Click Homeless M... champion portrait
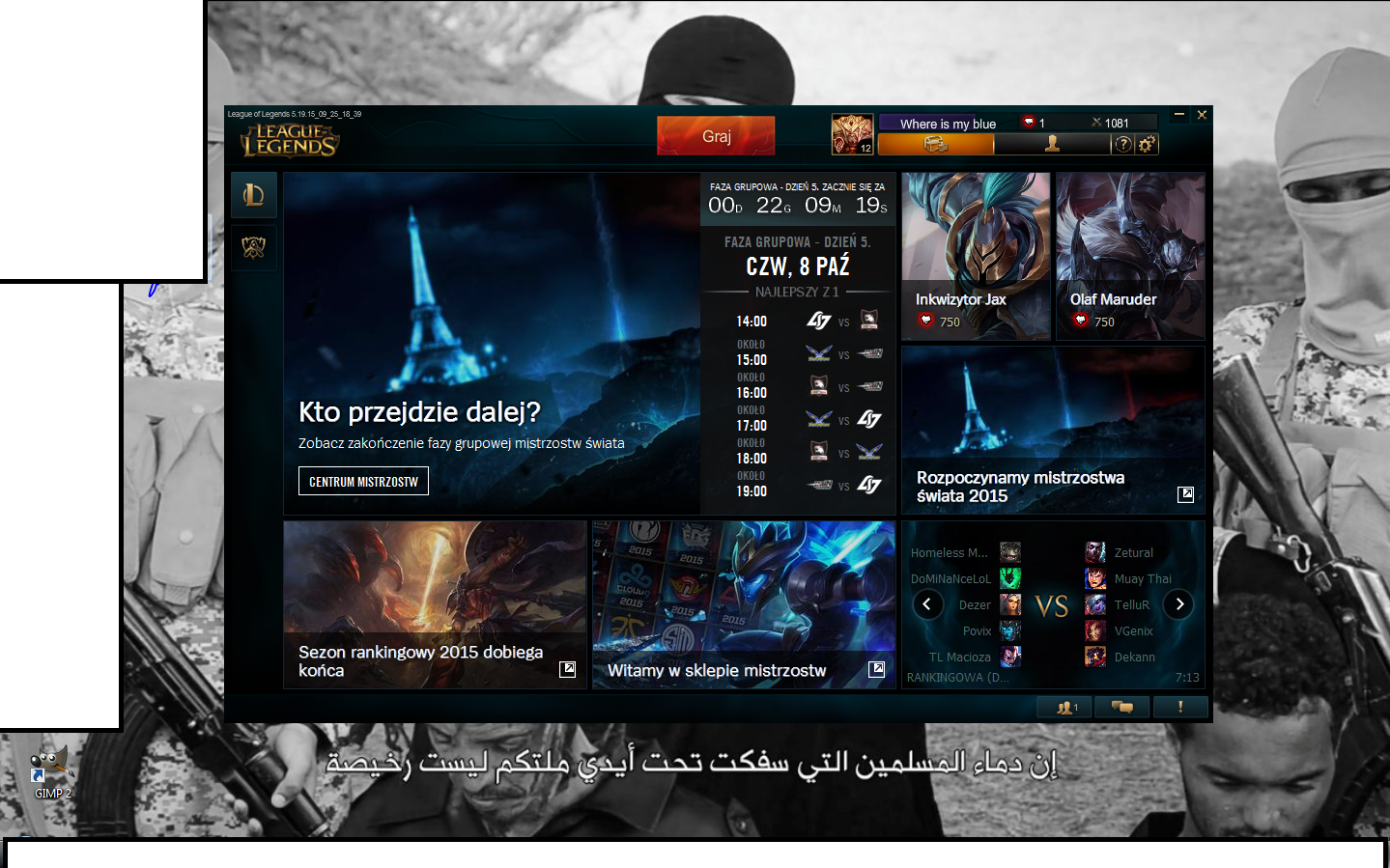 [1010, 552]
